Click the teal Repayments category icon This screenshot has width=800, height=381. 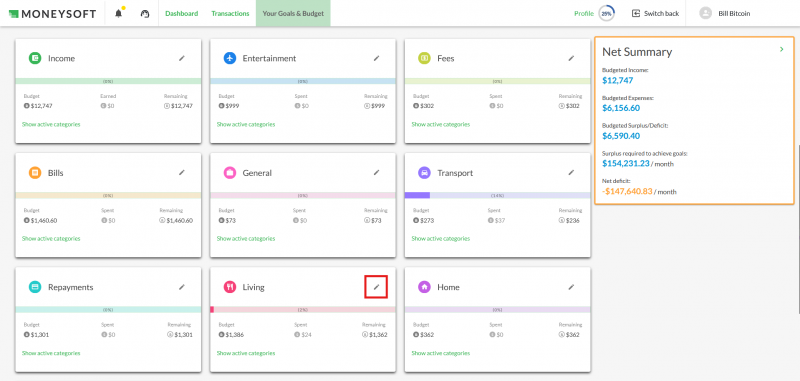click(35, 287)
